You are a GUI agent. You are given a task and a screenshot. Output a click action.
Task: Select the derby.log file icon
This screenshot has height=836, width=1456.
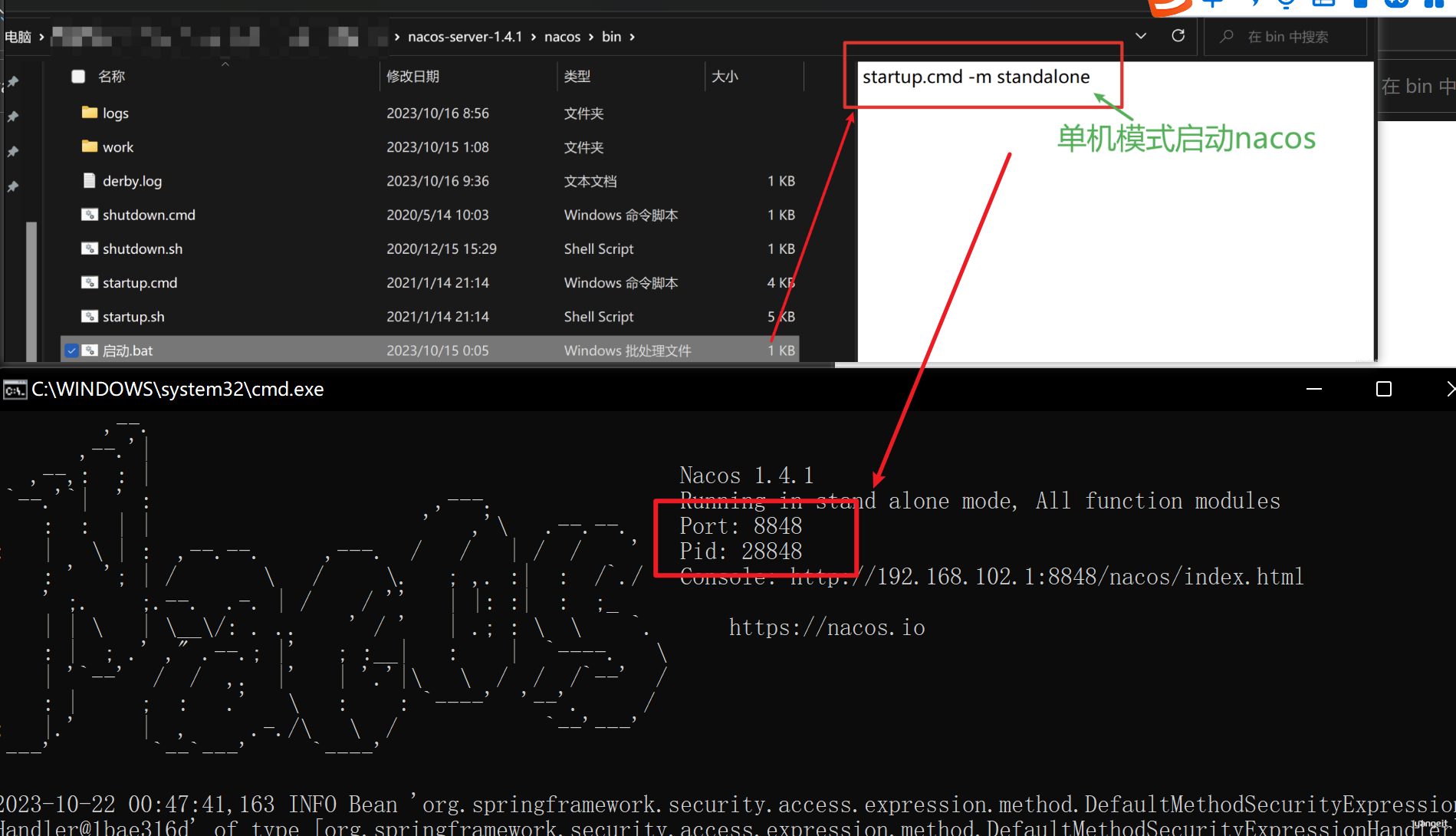pos(90,180)
